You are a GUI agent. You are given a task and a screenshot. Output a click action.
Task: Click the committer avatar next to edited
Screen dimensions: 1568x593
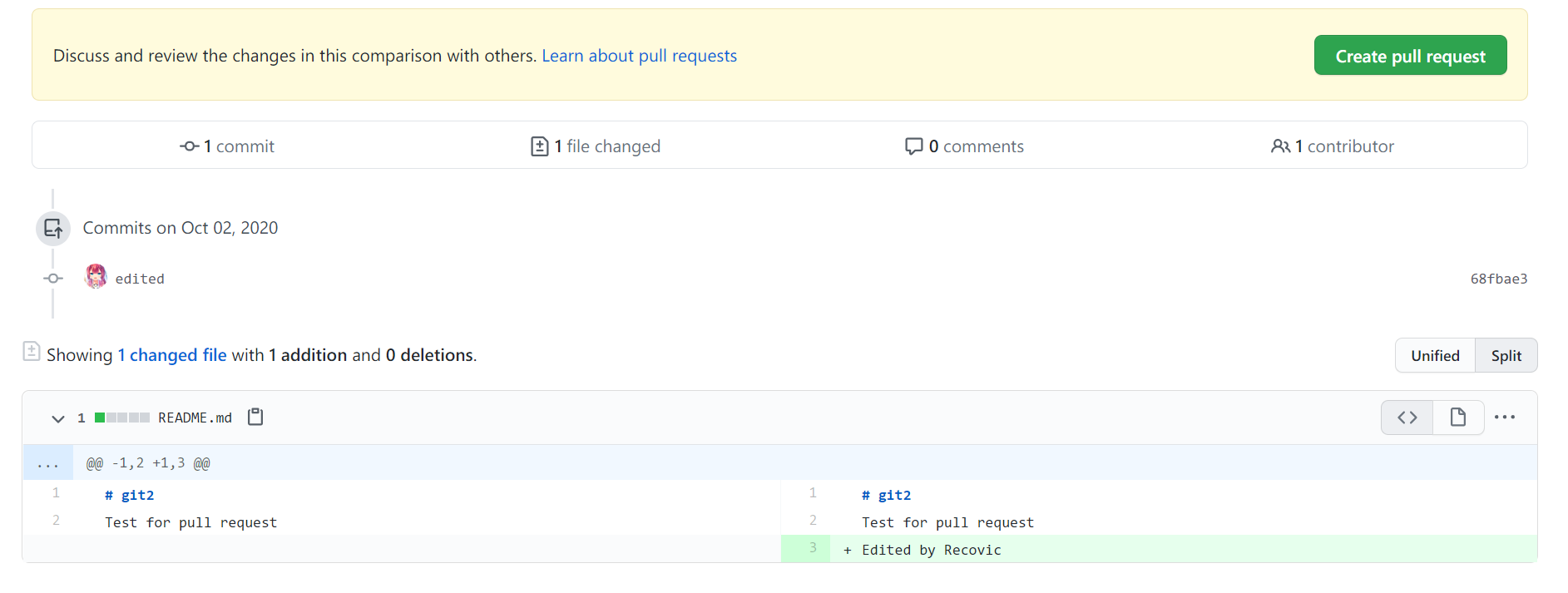[96, 277]
